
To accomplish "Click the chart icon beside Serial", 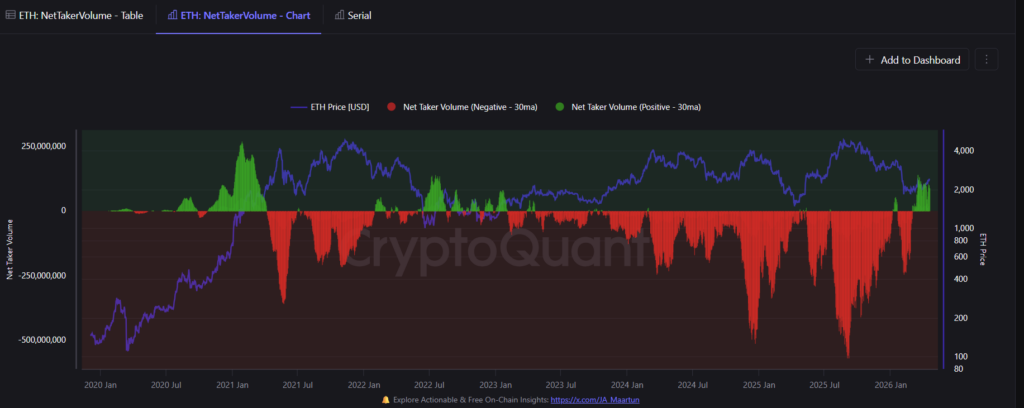I will [x=339, y=15].
